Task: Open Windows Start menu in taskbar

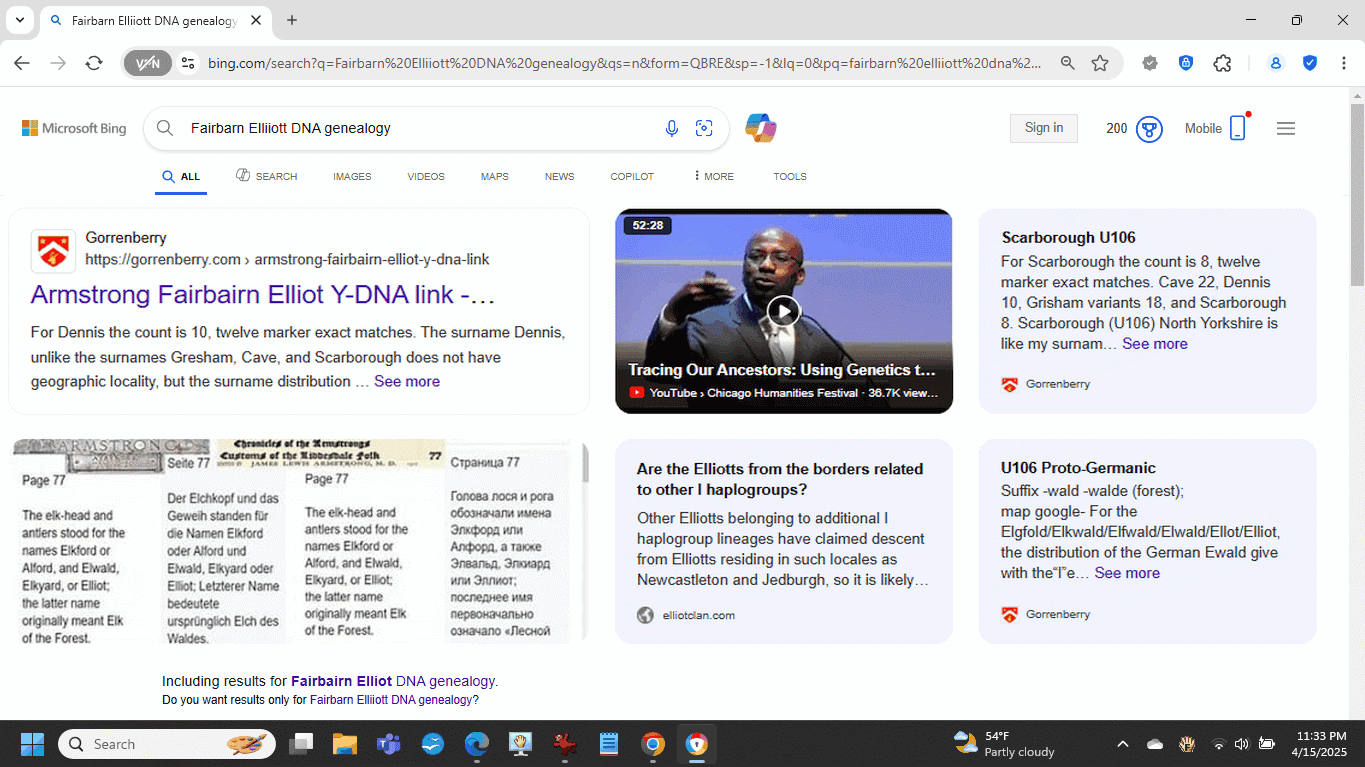Action: tap(32, 744)
